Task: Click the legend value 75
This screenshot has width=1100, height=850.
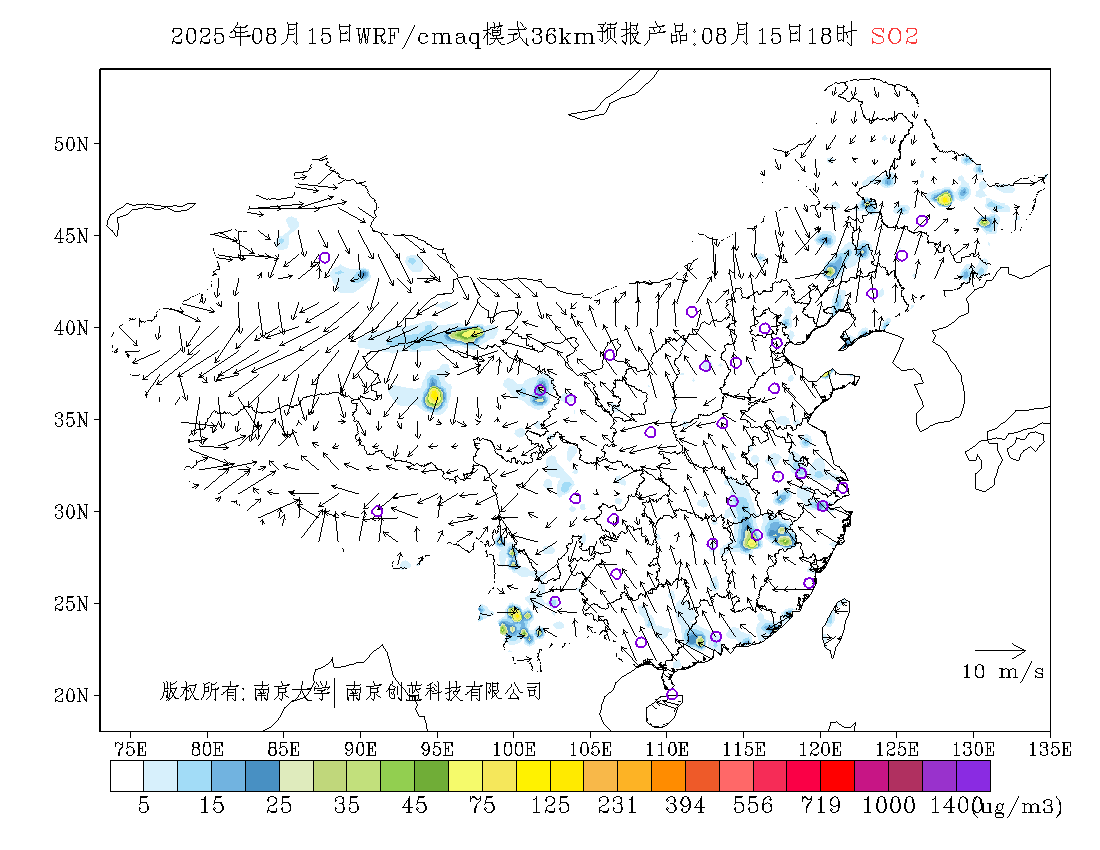Action: point(482,805)
